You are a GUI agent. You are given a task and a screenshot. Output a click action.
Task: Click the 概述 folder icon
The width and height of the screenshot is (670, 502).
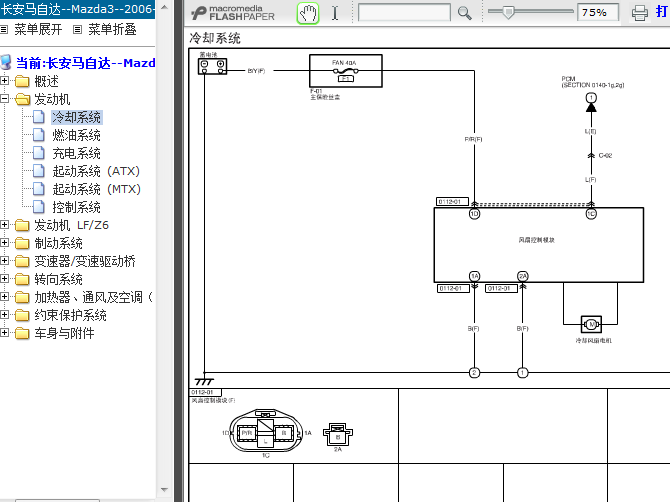coord(22,81)
